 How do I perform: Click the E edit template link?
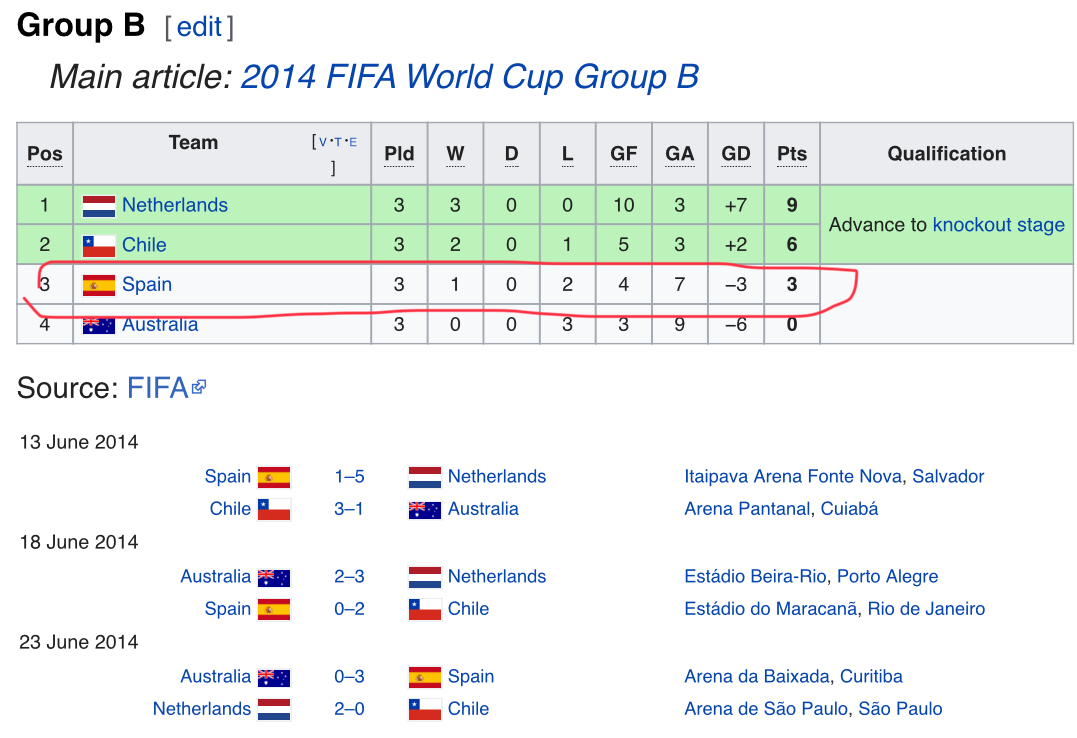(353, 142)
